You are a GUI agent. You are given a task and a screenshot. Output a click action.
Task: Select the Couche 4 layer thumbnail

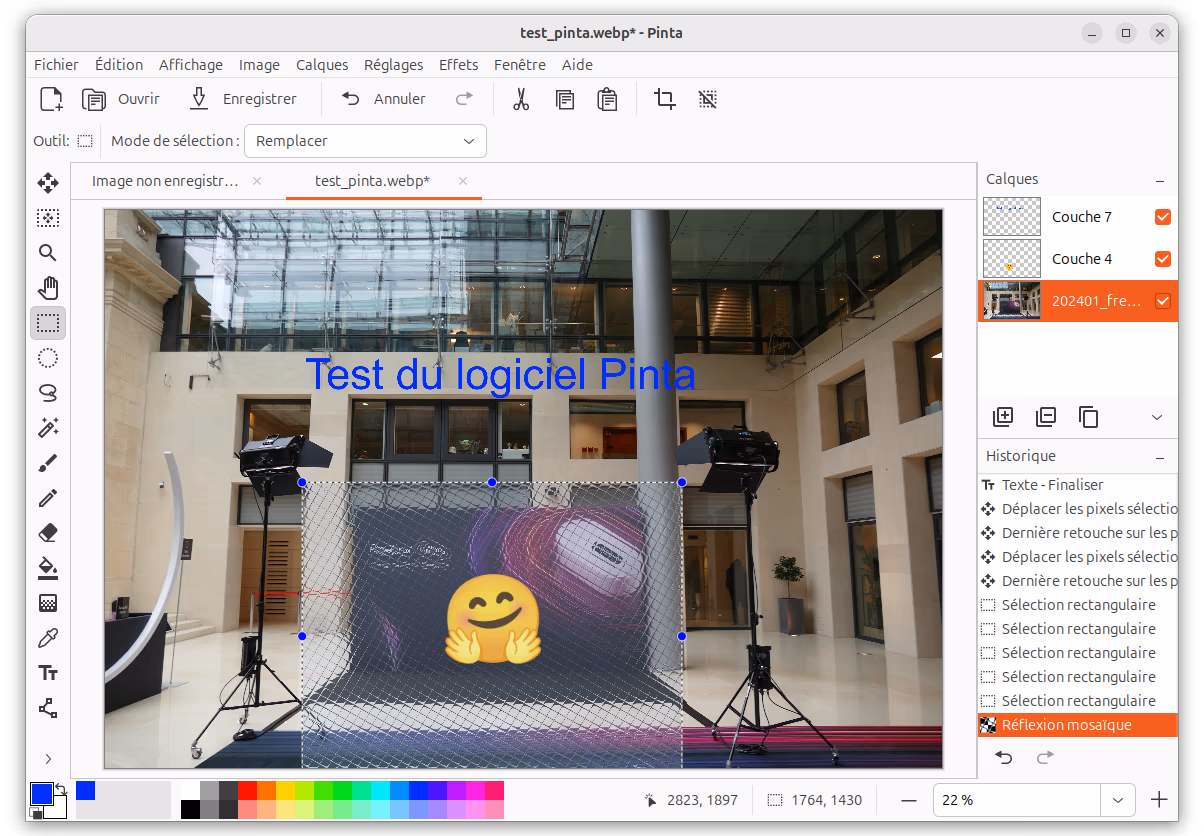[1012, 259]
